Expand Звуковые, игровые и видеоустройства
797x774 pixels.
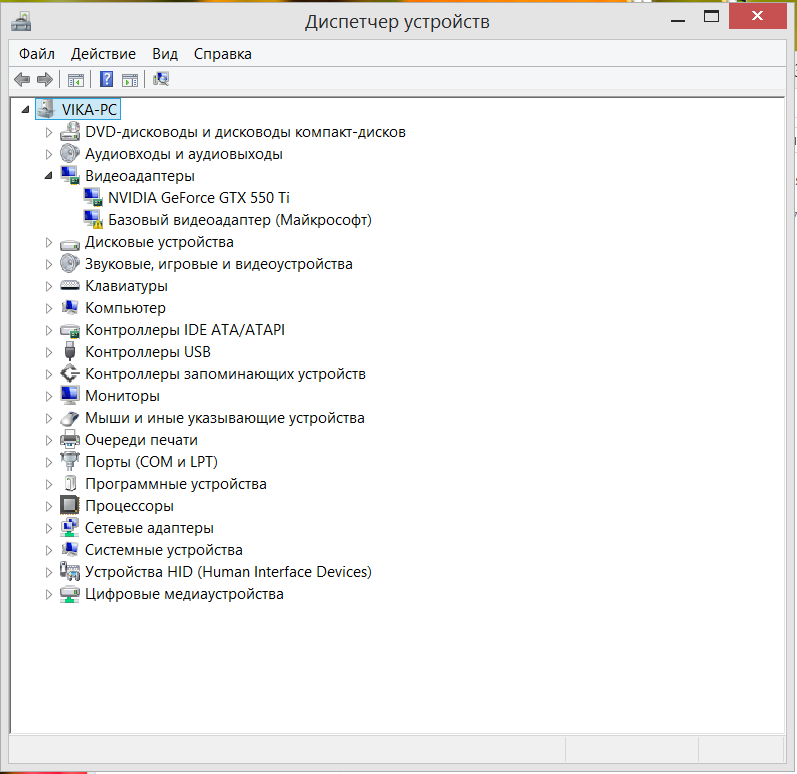(x=48, y=264)
